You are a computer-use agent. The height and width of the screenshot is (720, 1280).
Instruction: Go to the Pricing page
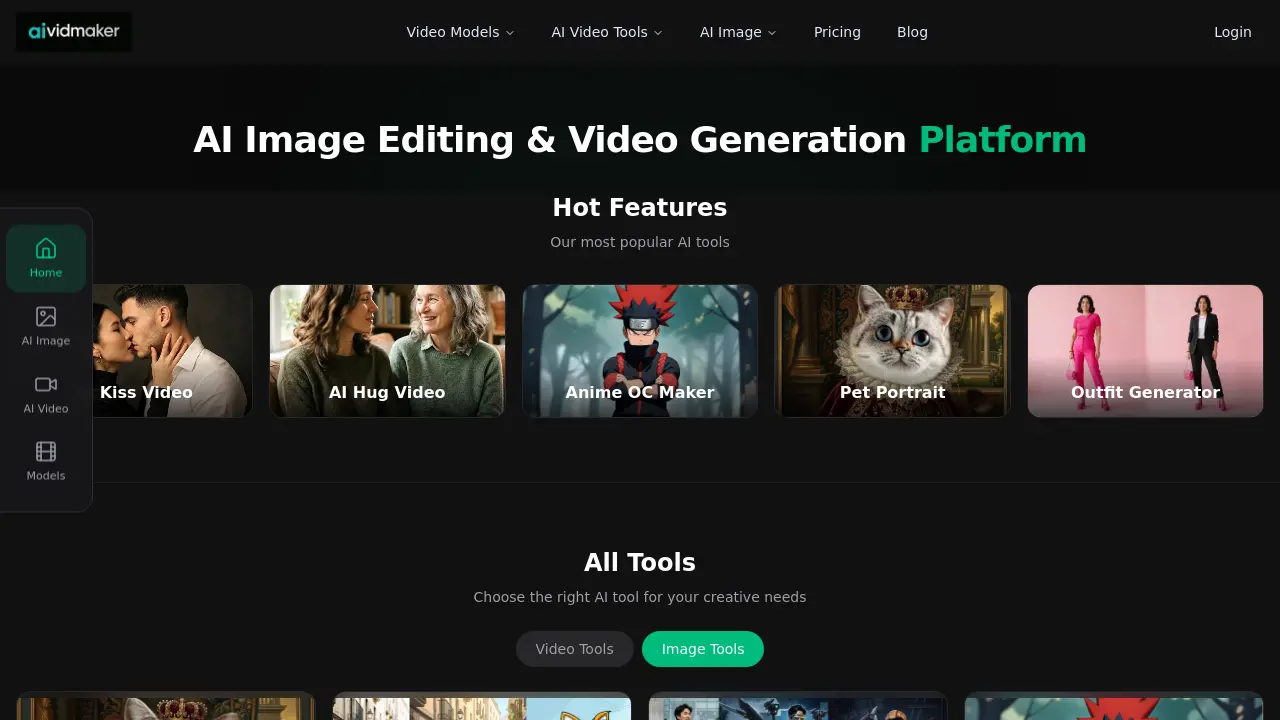[x=837, y=32]
